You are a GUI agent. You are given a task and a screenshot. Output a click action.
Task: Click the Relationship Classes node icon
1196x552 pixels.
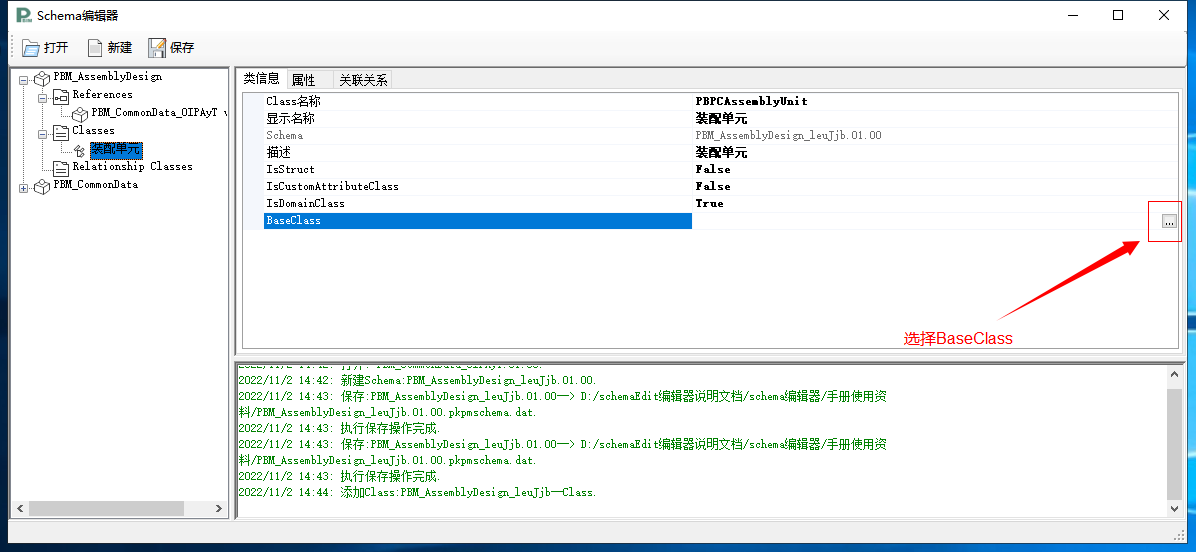pyautogui.click(x=61, y=168)
